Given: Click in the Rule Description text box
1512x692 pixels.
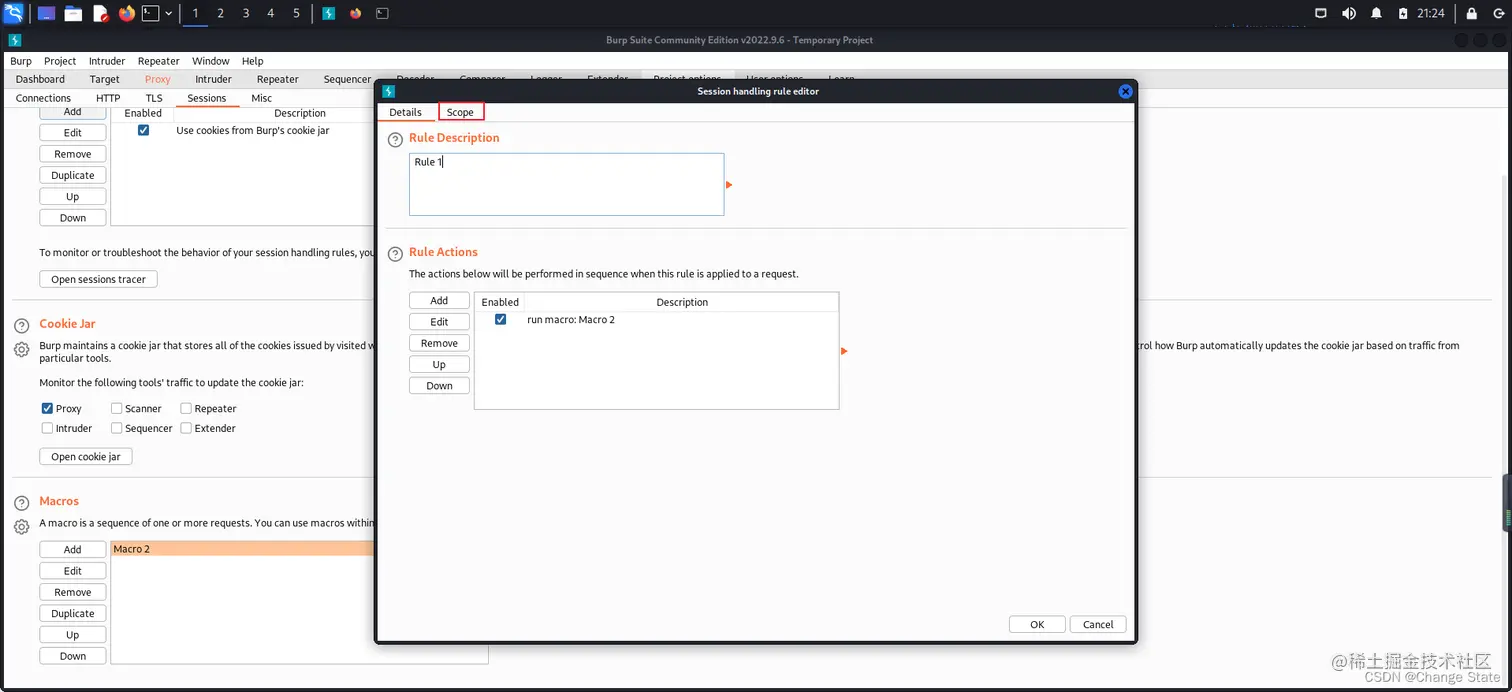Looking at the screenshot, I should (566, 184).
